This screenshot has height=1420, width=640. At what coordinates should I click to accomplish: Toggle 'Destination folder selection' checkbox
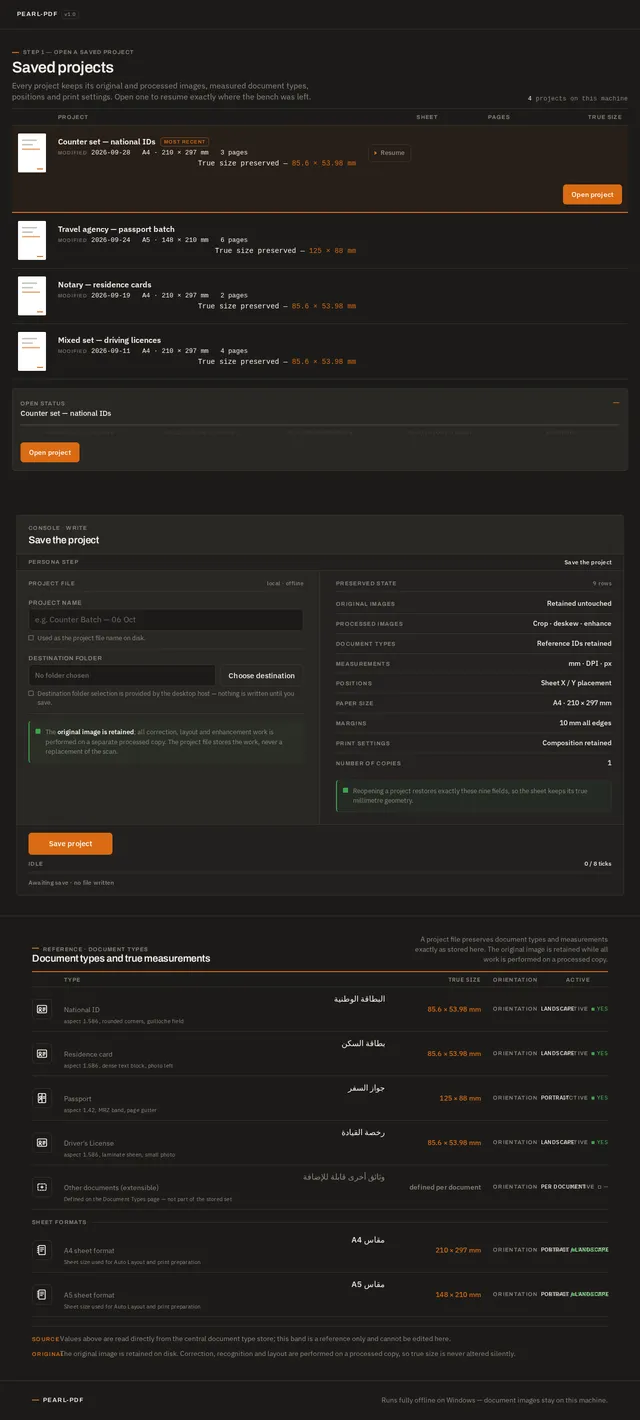click(31, 692)
